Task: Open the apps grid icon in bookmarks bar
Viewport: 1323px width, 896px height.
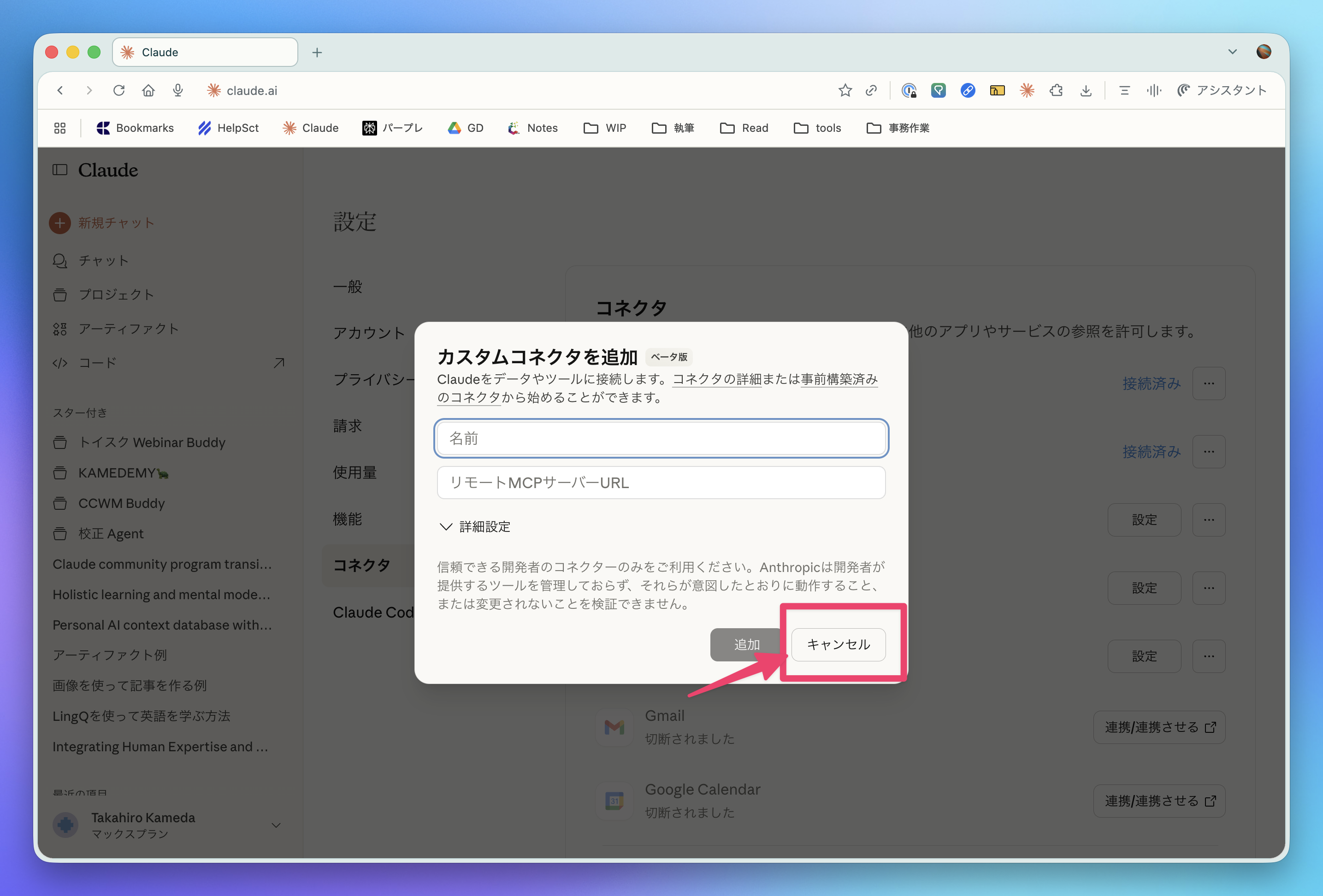Action: click(x=60, y=128)
